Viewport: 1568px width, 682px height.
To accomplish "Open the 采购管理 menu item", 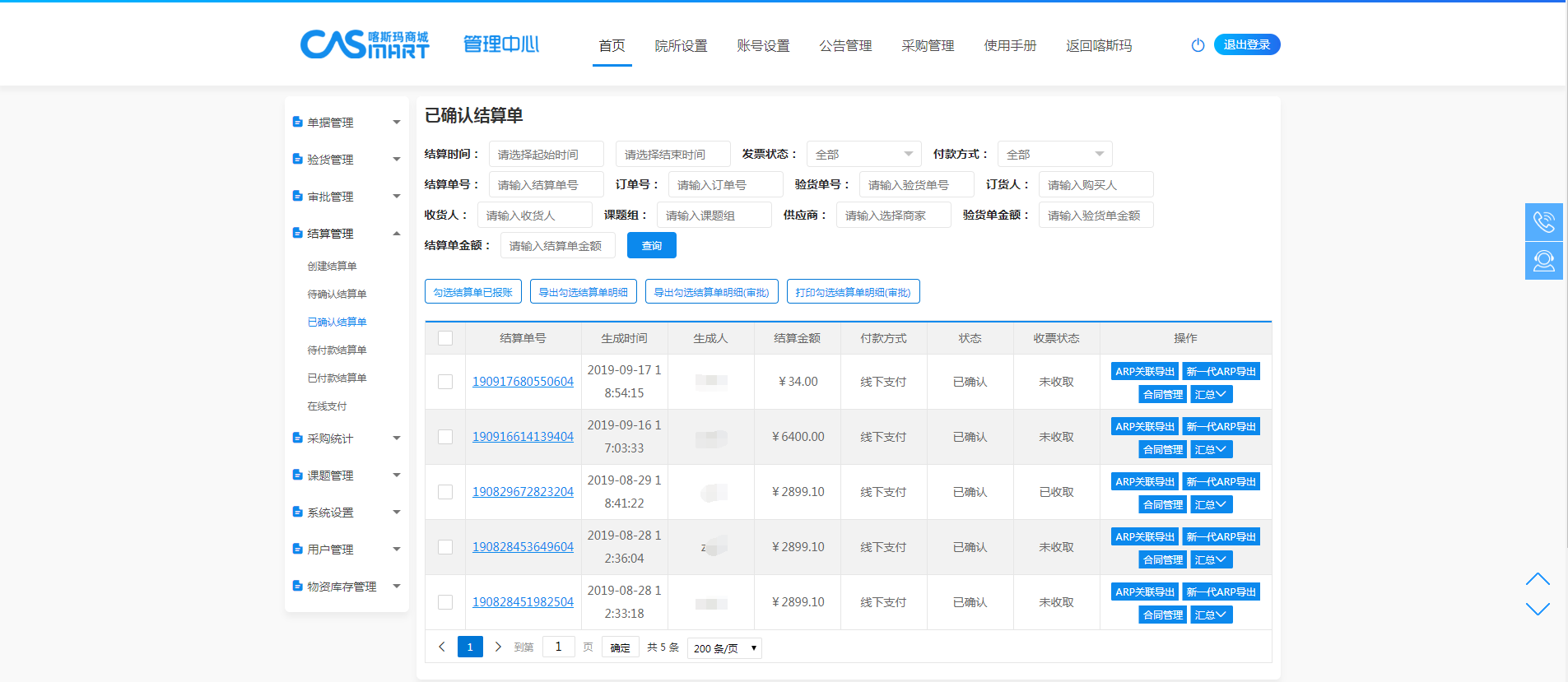I will [x=928, y=46].
